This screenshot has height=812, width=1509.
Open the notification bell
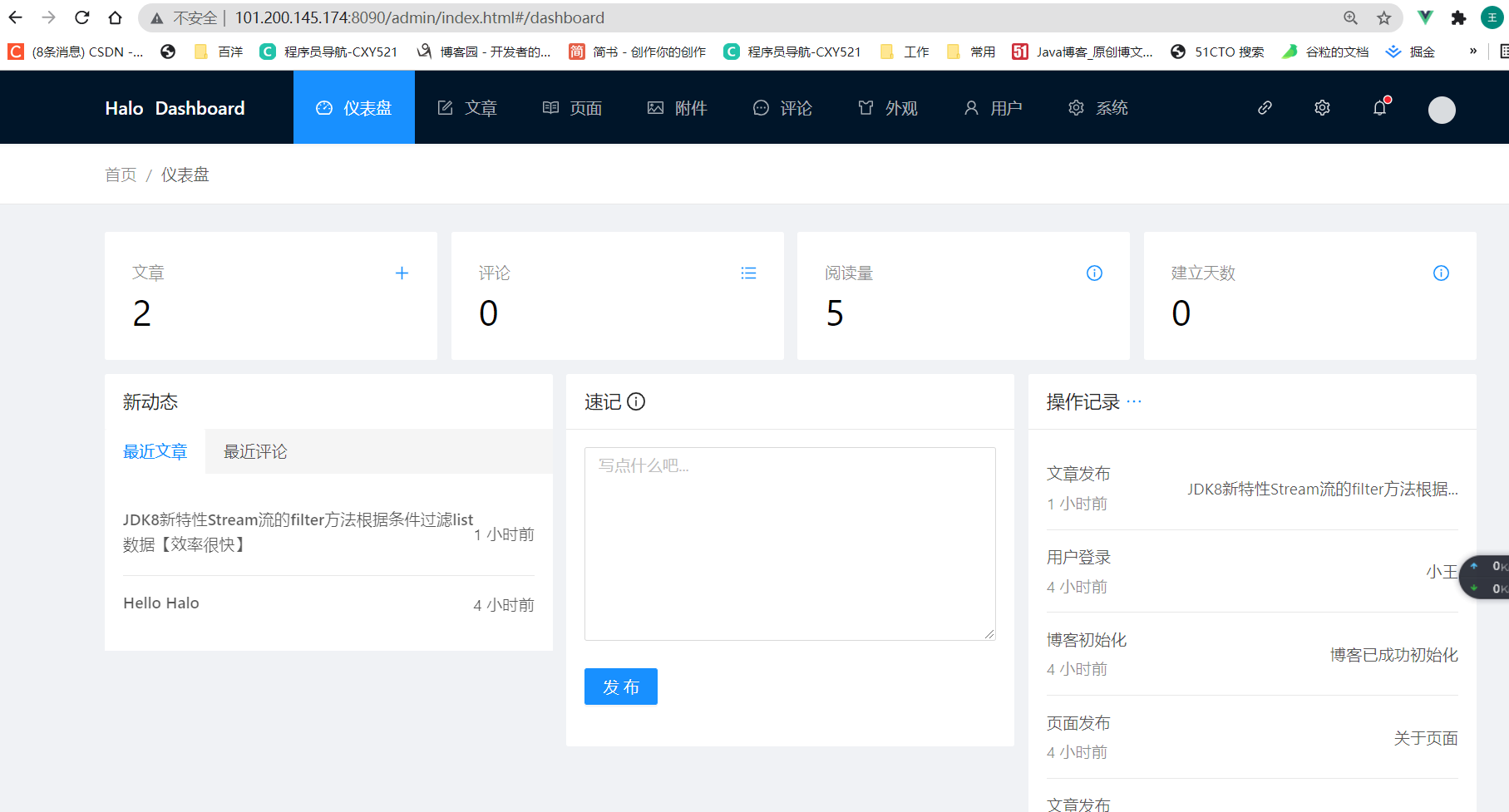[1380, 108]
